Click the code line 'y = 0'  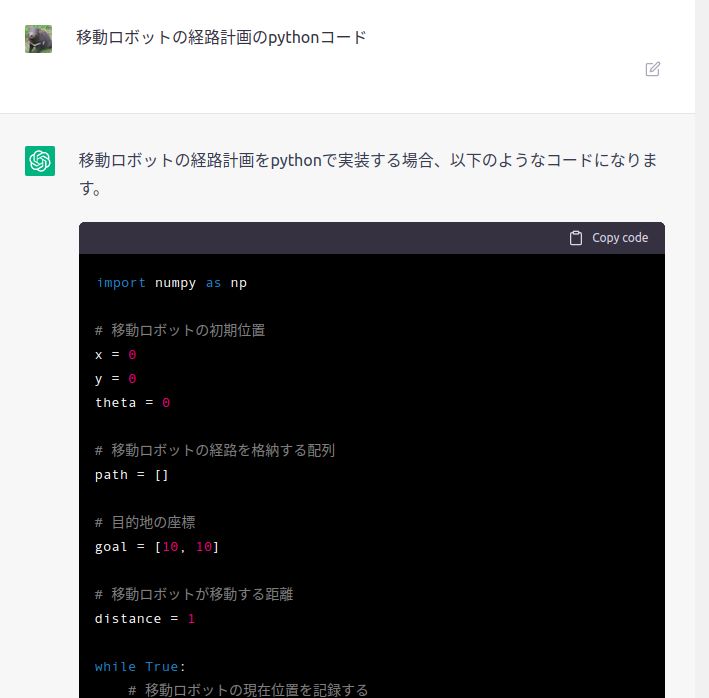(116, 379)
